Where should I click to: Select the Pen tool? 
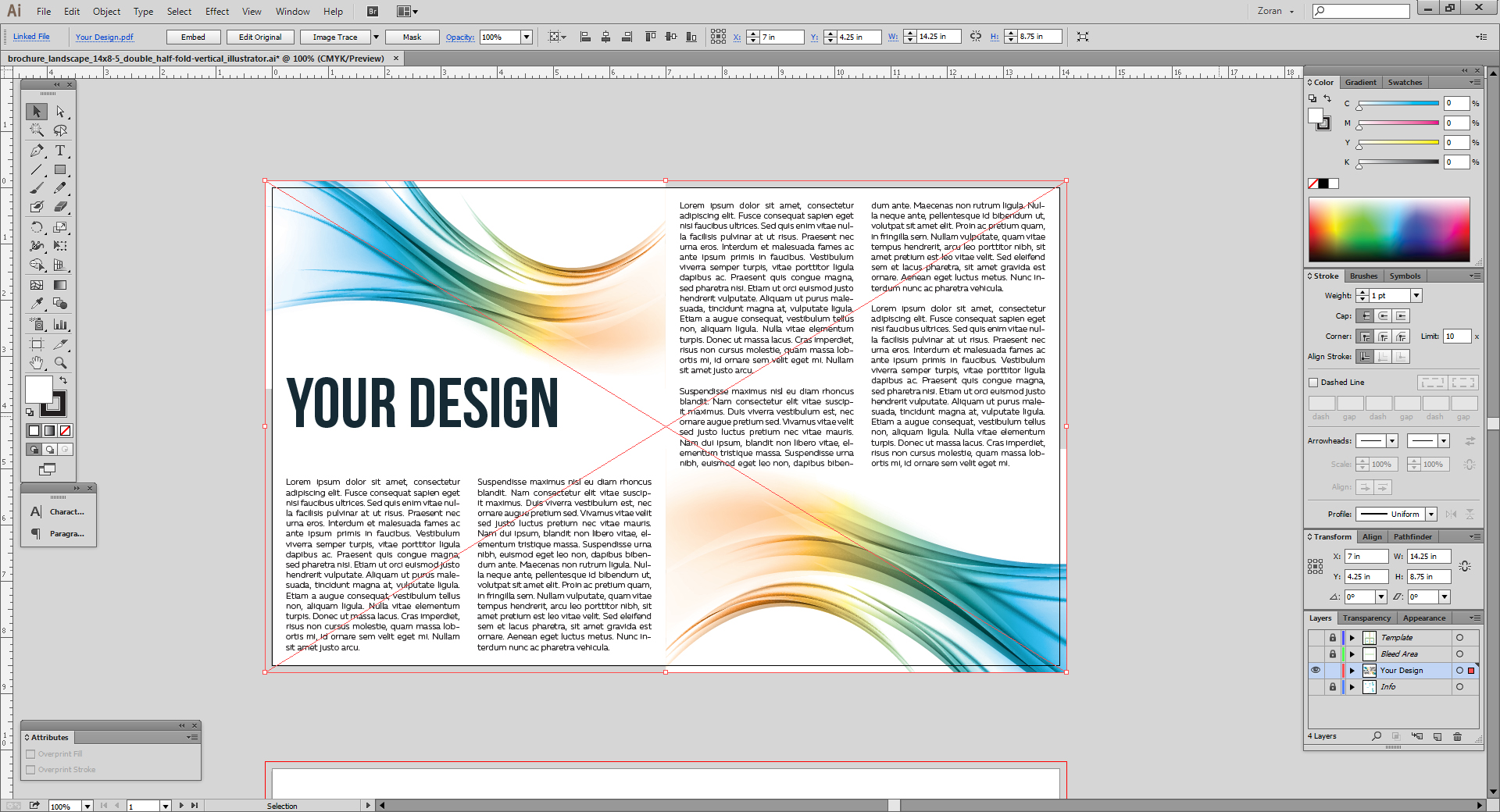pos(36,151)
